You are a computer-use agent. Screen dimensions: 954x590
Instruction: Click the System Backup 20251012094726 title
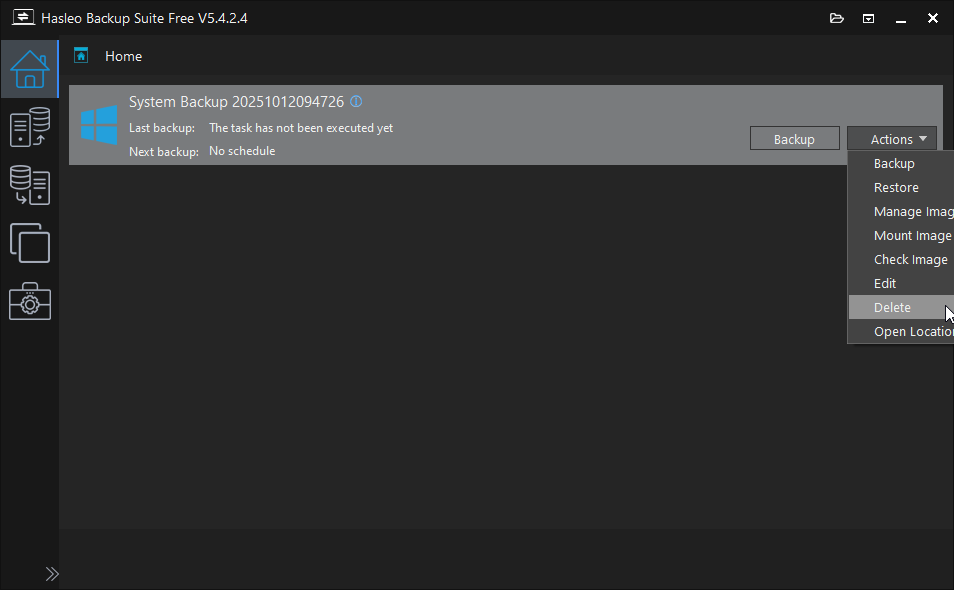(x=236, y=102)
